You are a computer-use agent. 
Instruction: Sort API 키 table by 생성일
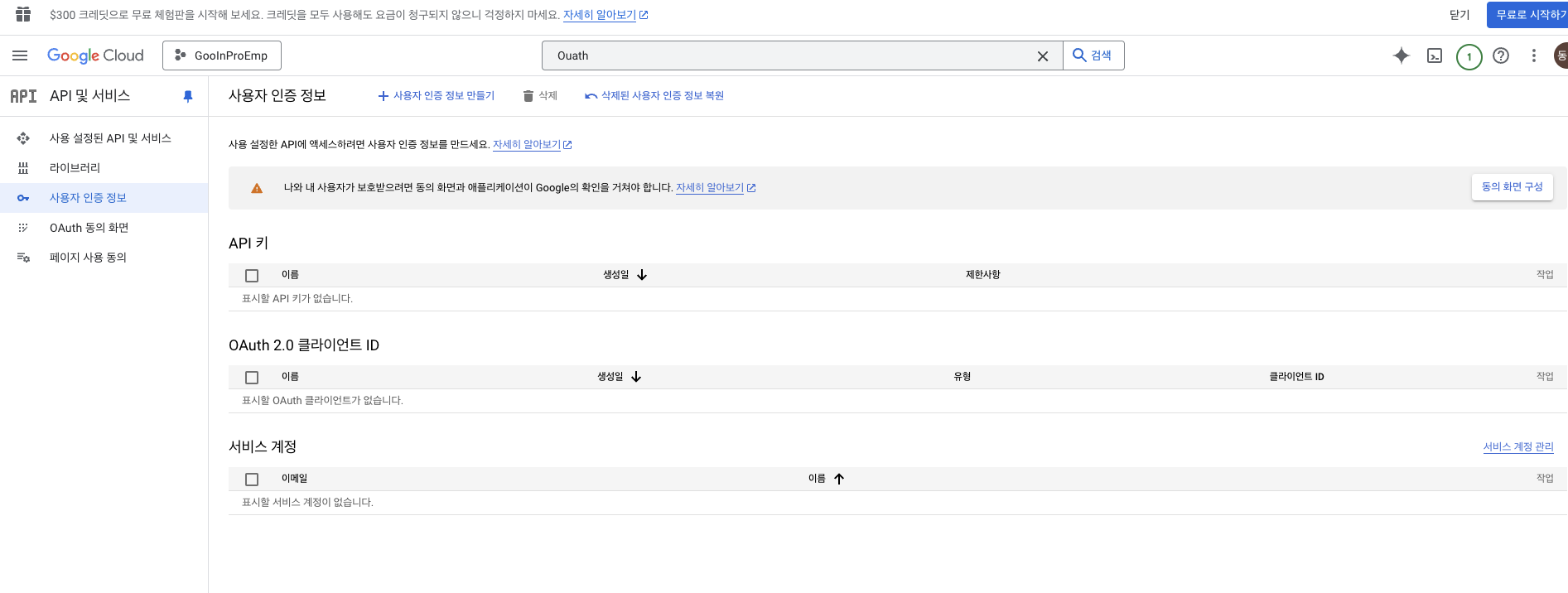pos(625,275)
